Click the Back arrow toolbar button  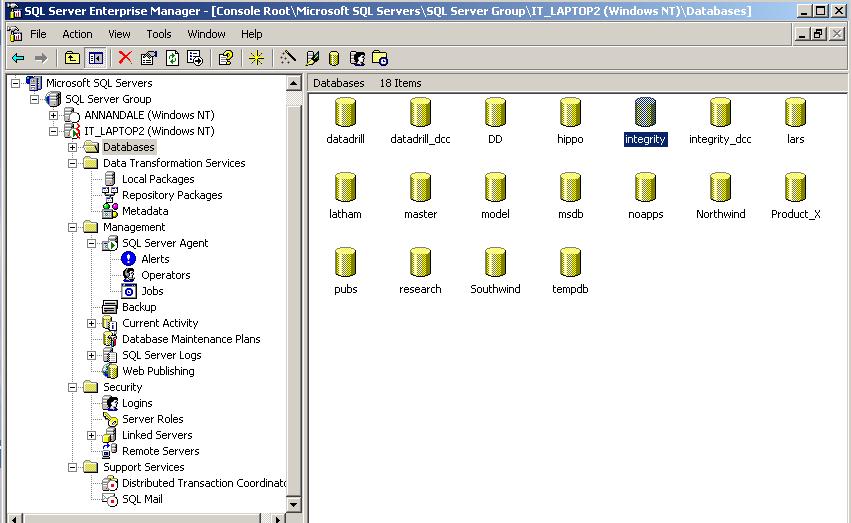click(x=18, y=58)
